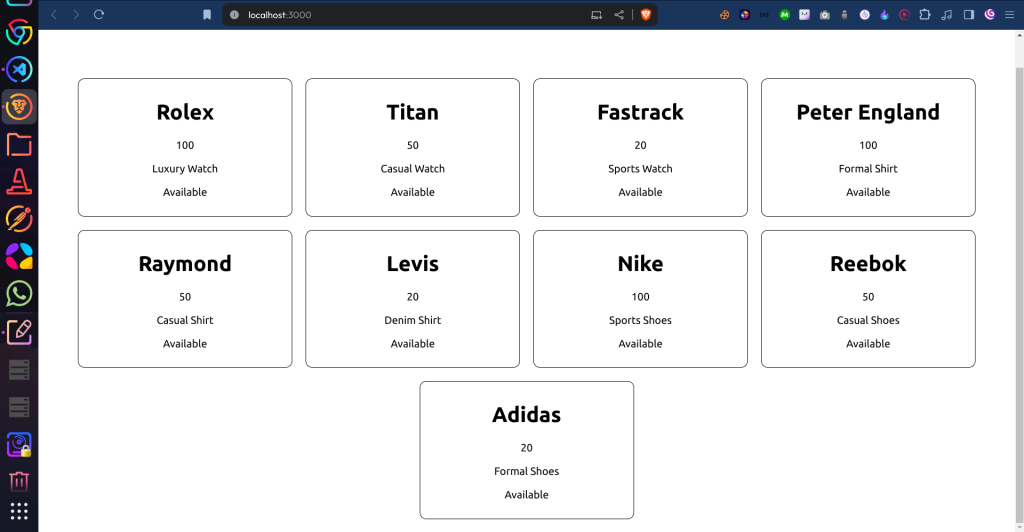Click the green M extension icon

point(784,14)
